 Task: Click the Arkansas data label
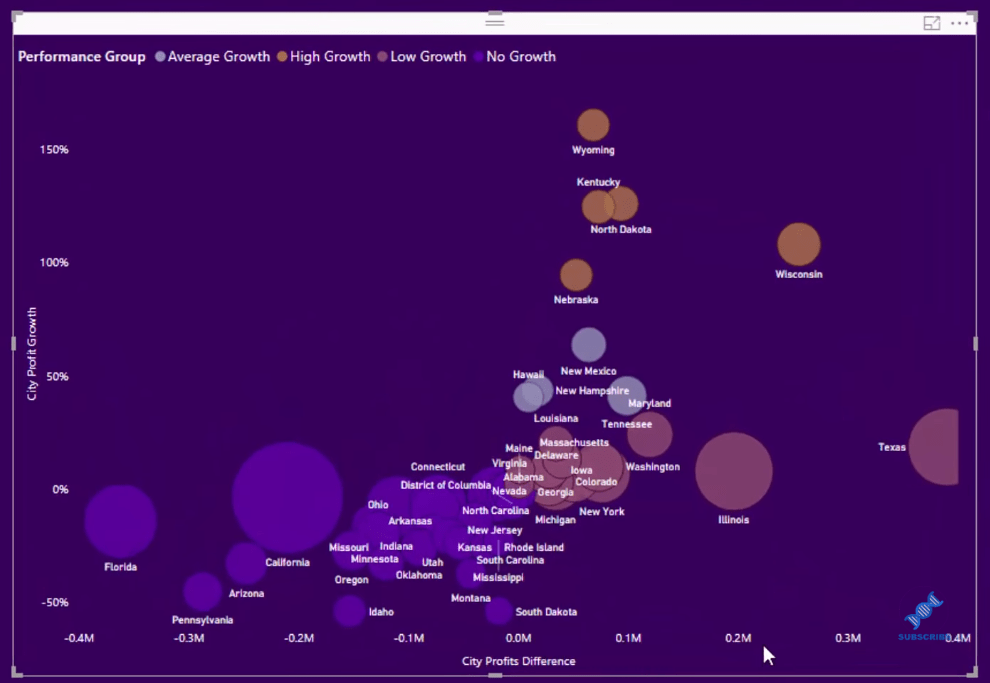410,521
